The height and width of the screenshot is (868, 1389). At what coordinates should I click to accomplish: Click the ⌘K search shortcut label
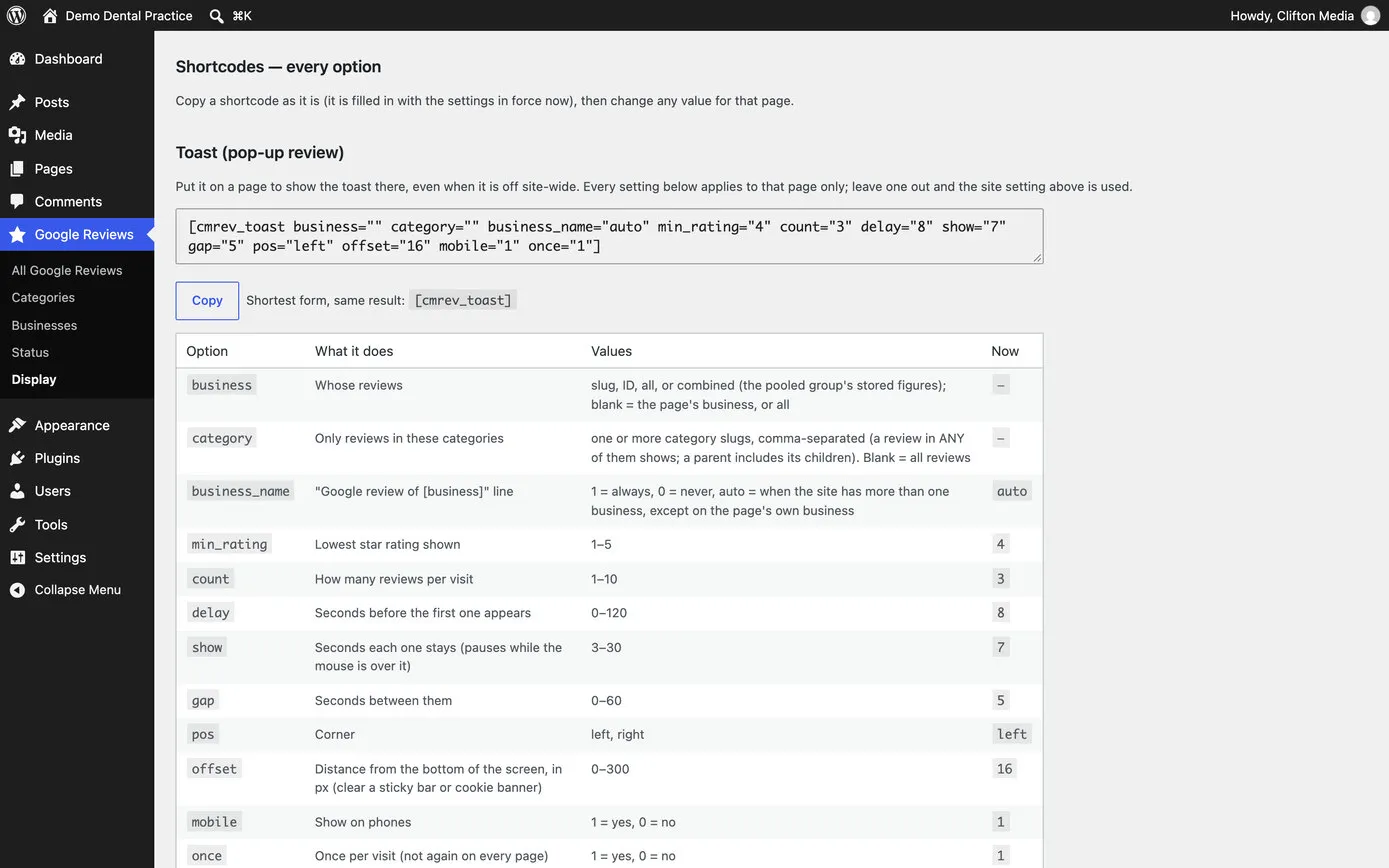tap(242, 16)
